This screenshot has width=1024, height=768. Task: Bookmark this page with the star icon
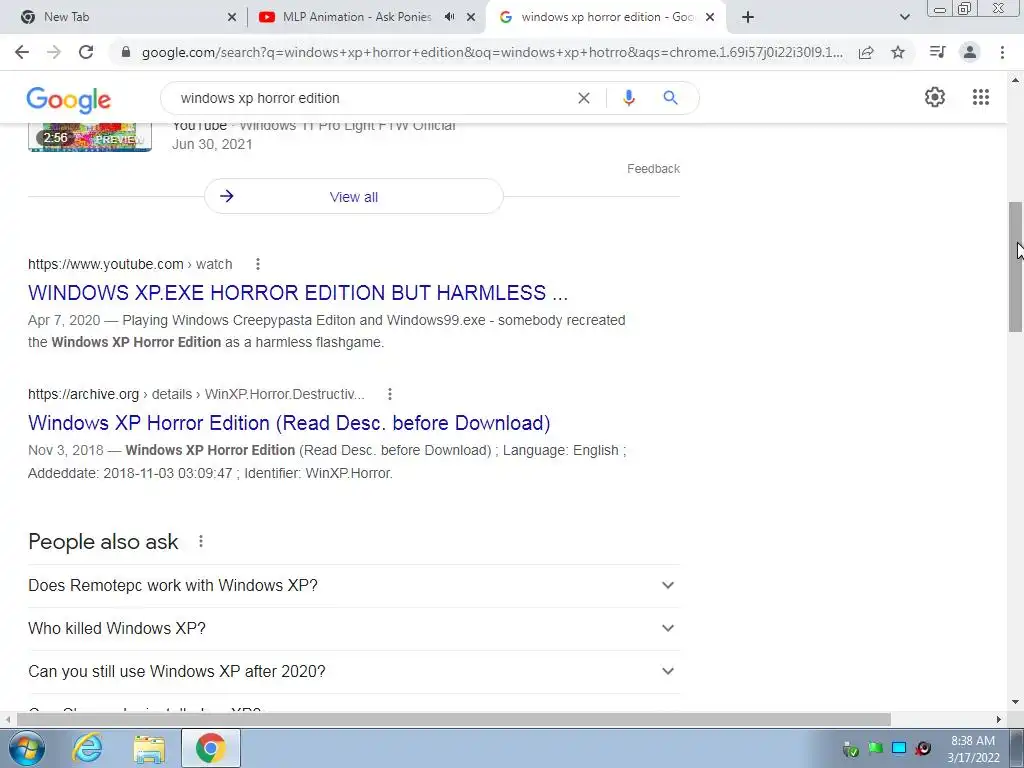[898, 52]
